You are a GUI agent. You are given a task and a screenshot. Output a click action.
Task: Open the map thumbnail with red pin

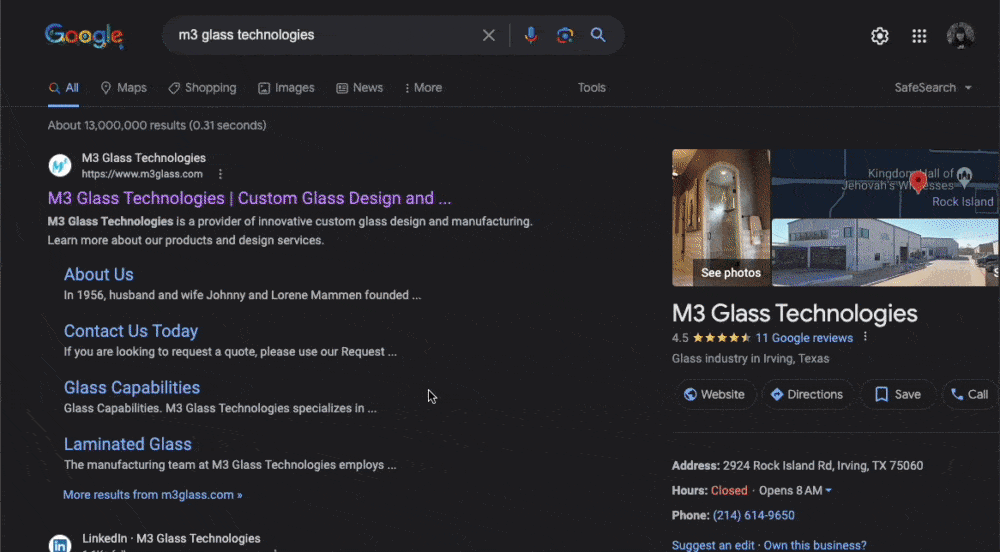(x=885, y=184)
